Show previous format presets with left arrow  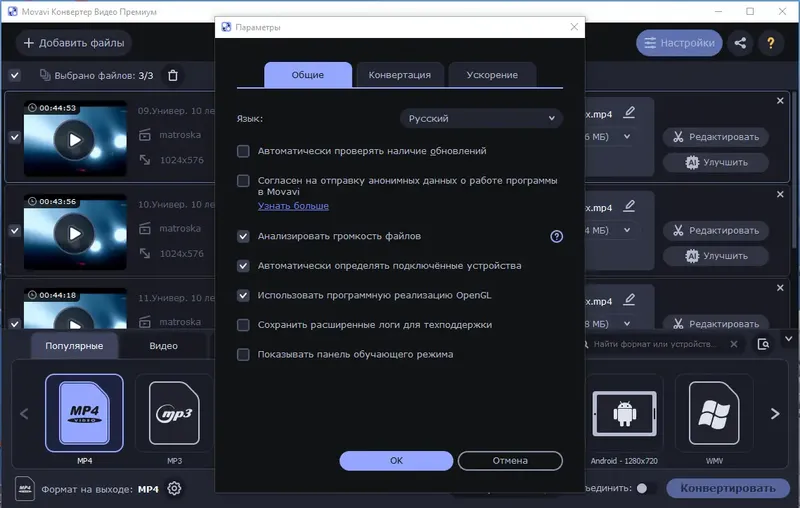tap(24, 414)
